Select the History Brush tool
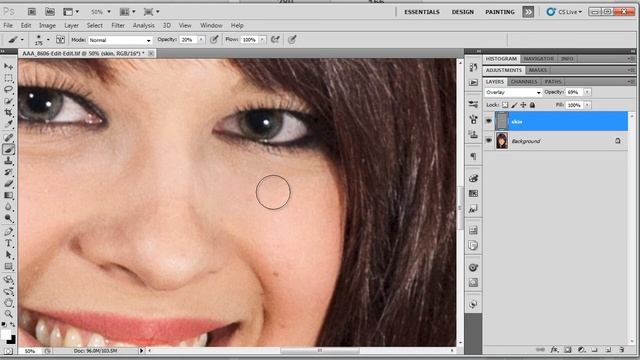 pos(8,172)
